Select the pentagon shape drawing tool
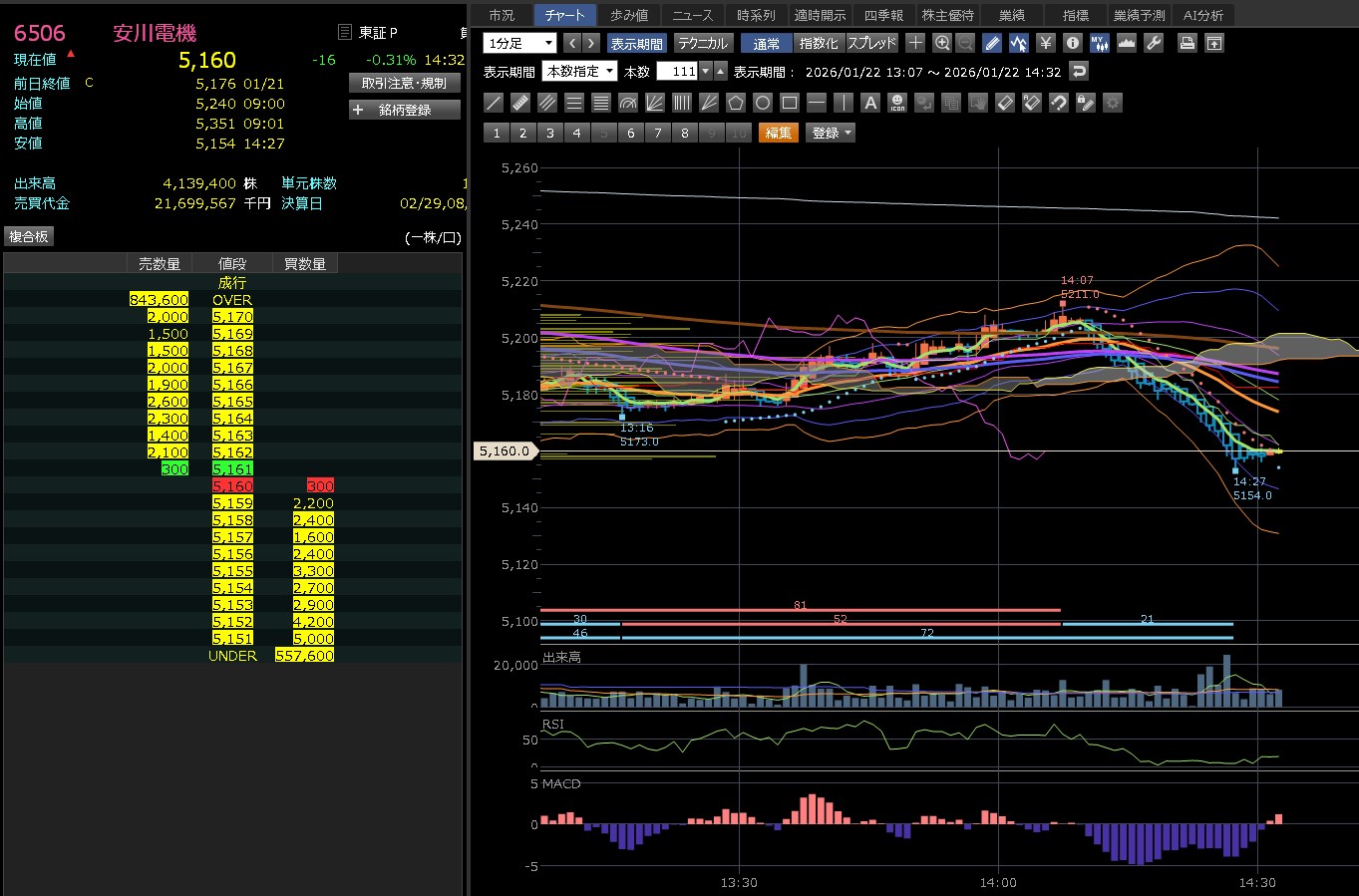This screenshot has width=1359, height=896. 736,103
